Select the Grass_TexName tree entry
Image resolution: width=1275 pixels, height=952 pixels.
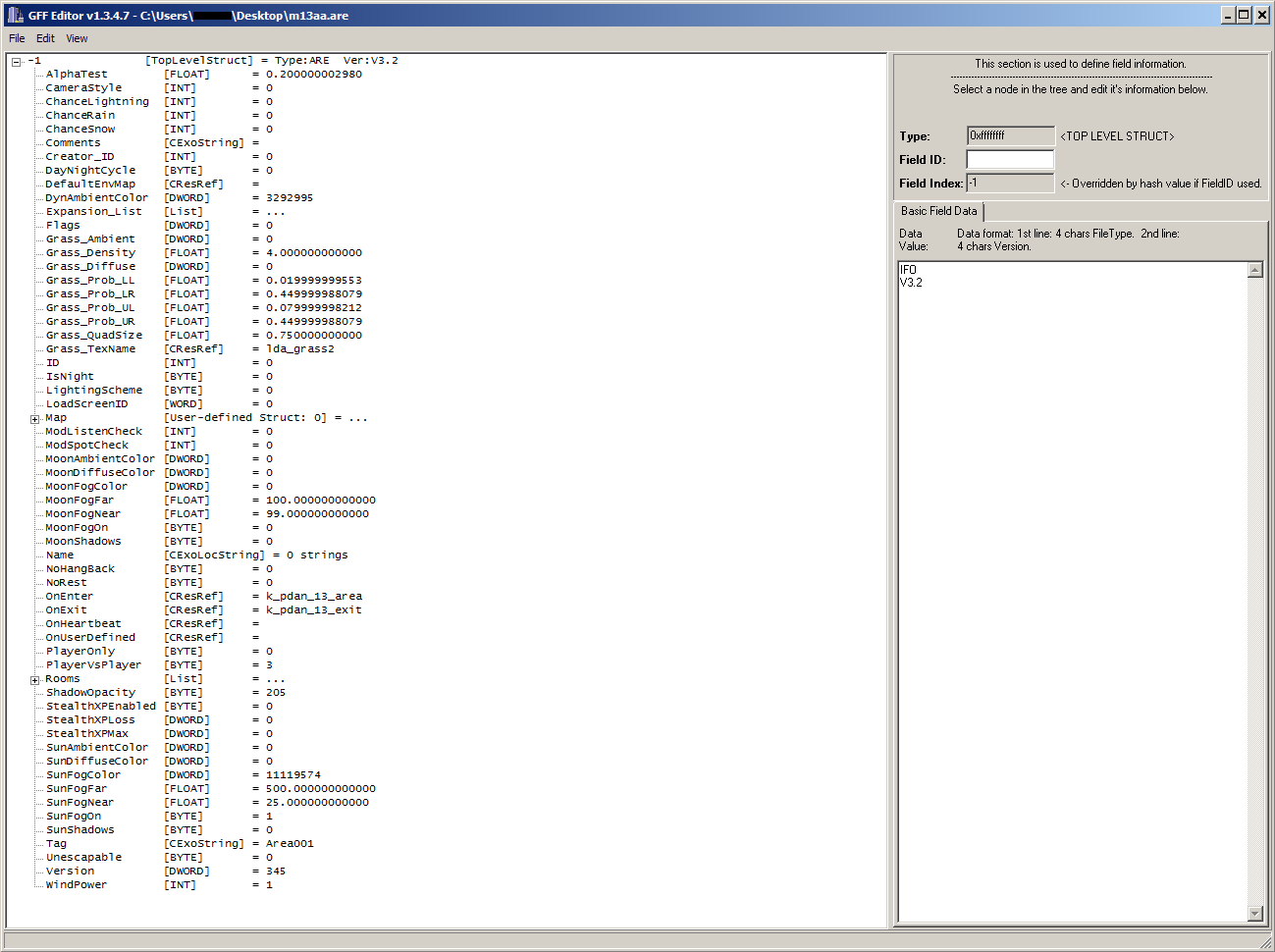point(90,349)
